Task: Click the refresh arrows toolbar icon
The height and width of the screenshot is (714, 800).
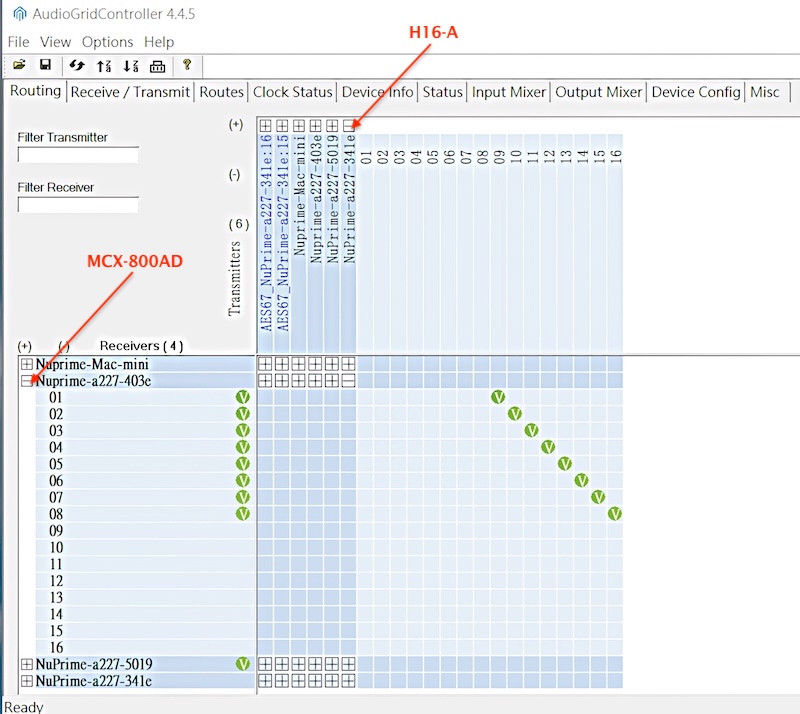Action: point(77,66)
